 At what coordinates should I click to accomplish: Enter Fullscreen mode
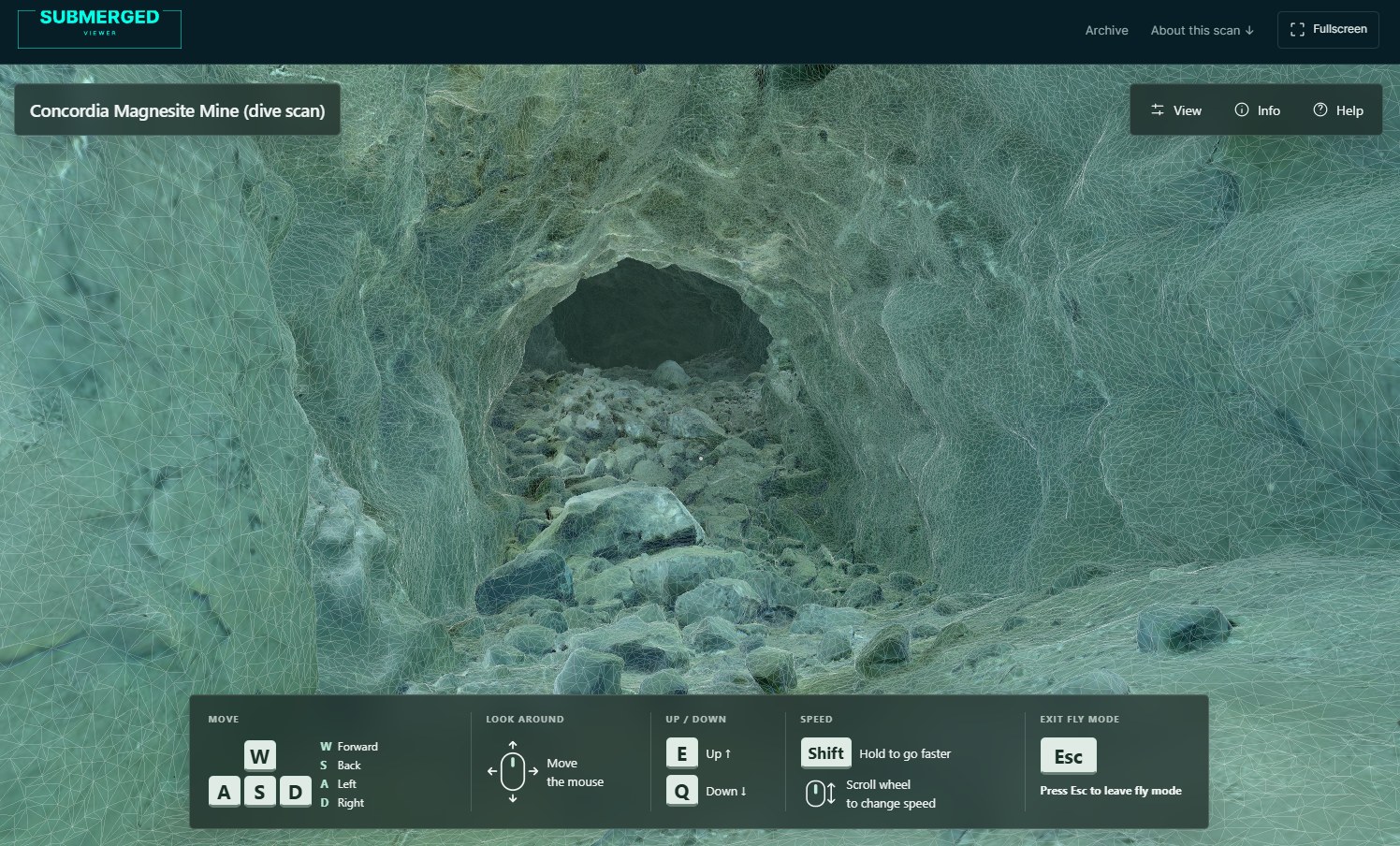click(1328, 30)
